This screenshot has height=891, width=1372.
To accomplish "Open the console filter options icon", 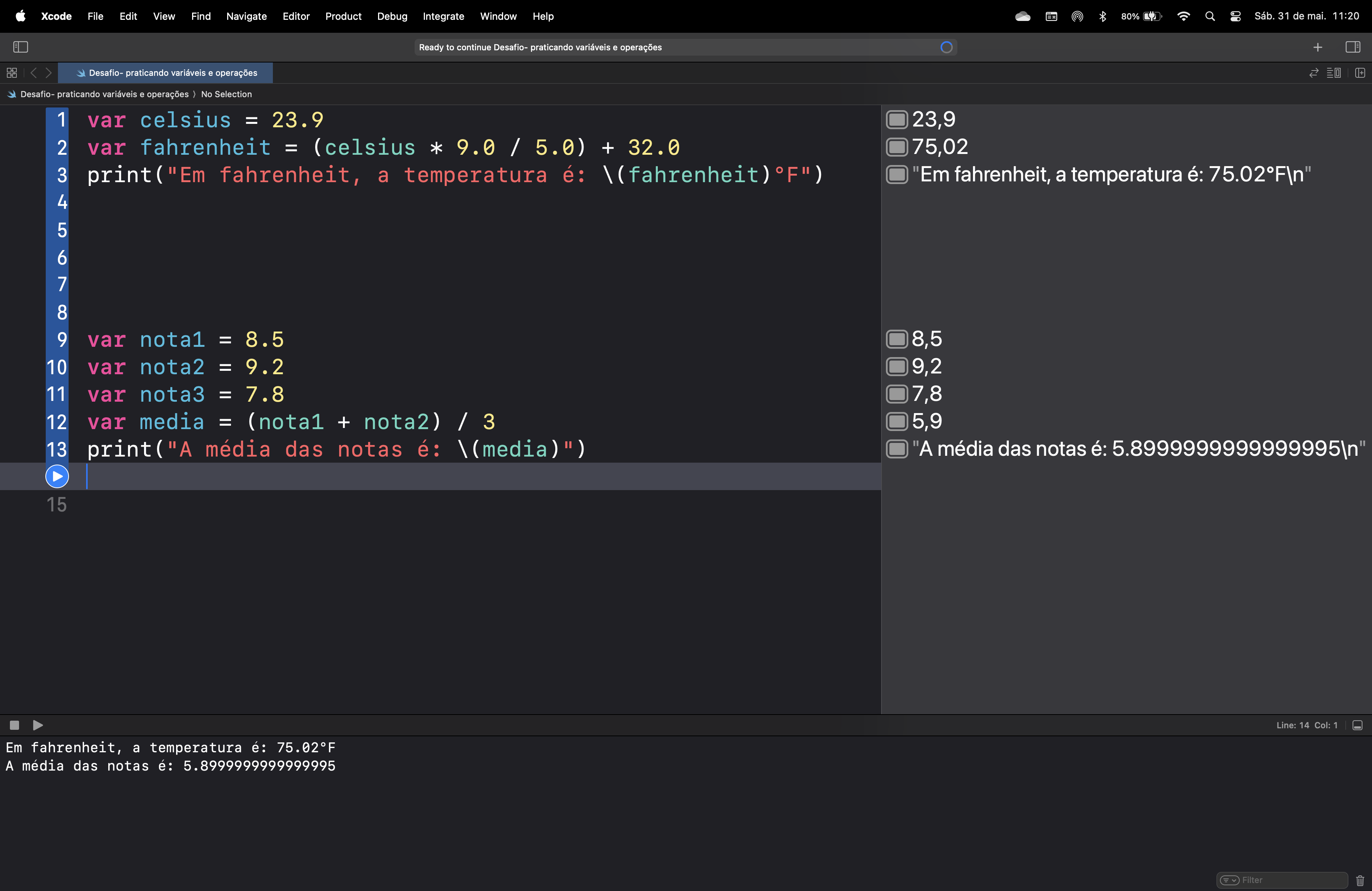I will [1229, 880].
